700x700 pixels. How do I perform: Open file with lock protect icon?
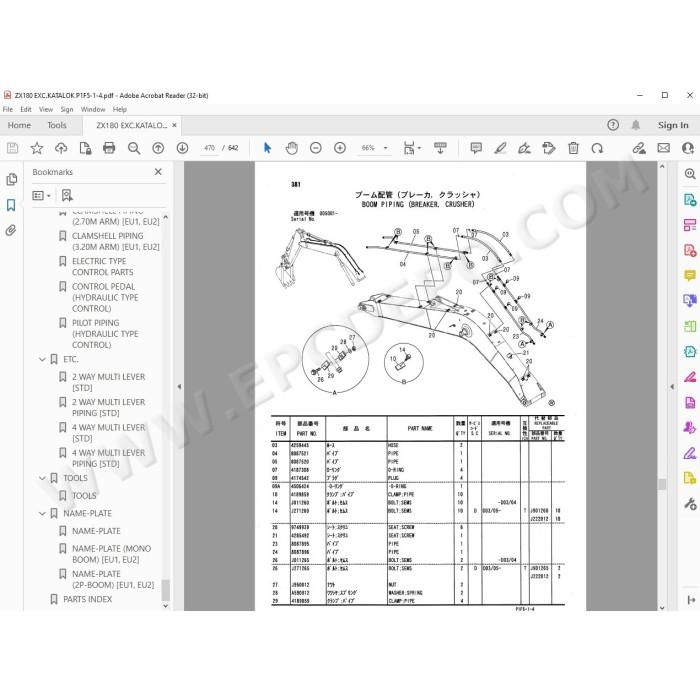pos(85,148)
